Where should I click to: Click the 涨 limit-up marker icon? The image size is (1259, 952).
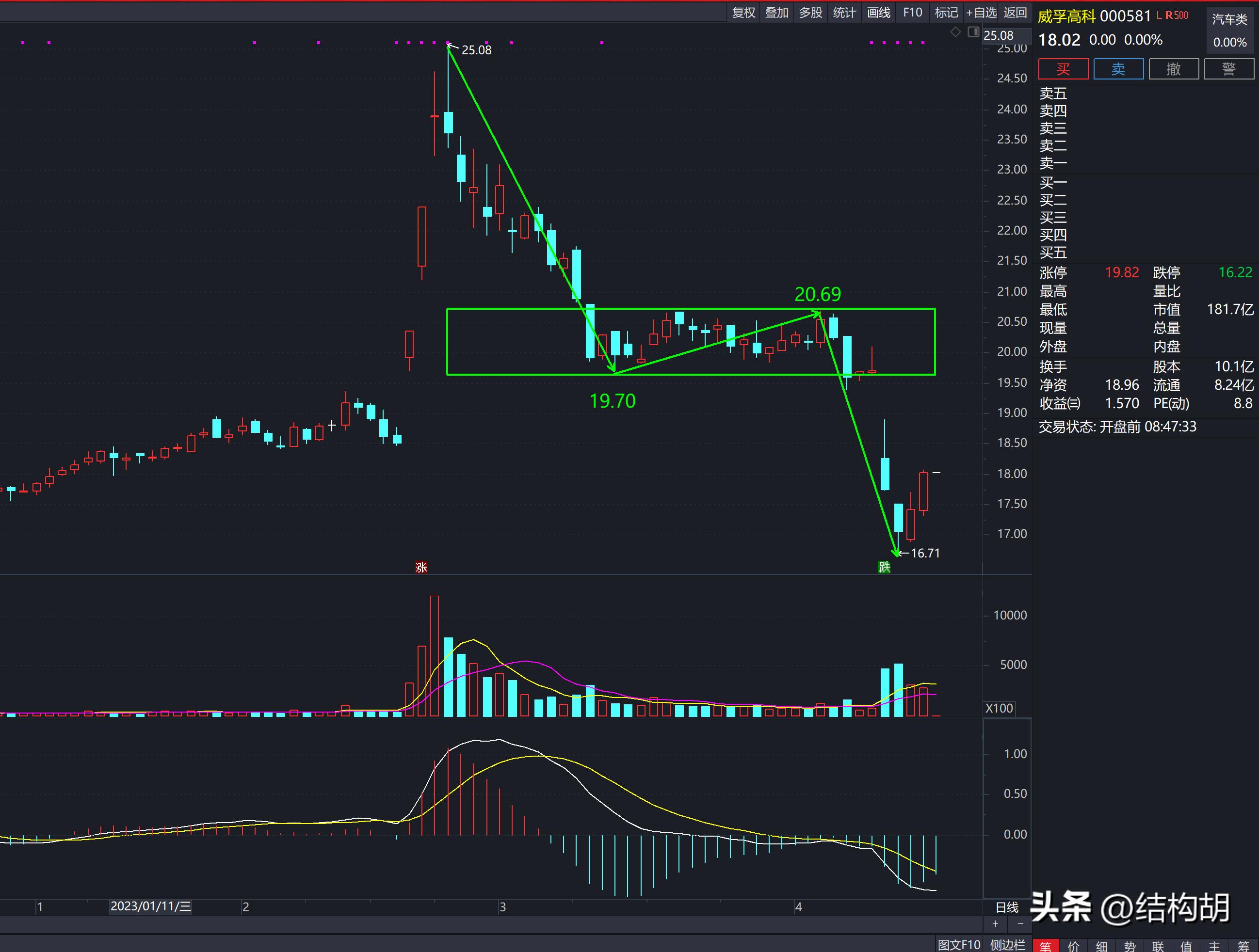pos(421,567)
